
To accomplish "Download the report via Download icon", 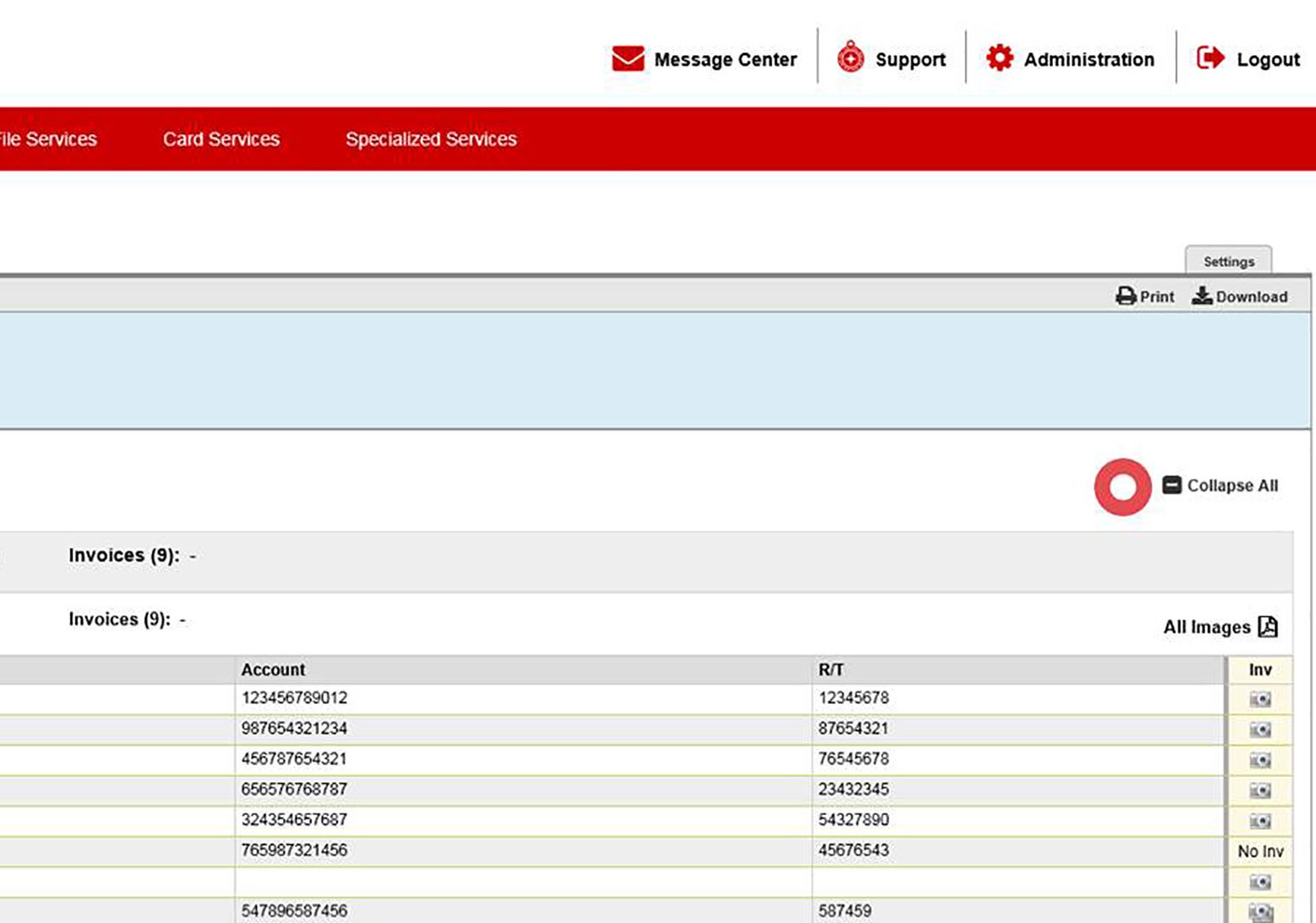I will pyautogui.click(x=1201, y=295).
